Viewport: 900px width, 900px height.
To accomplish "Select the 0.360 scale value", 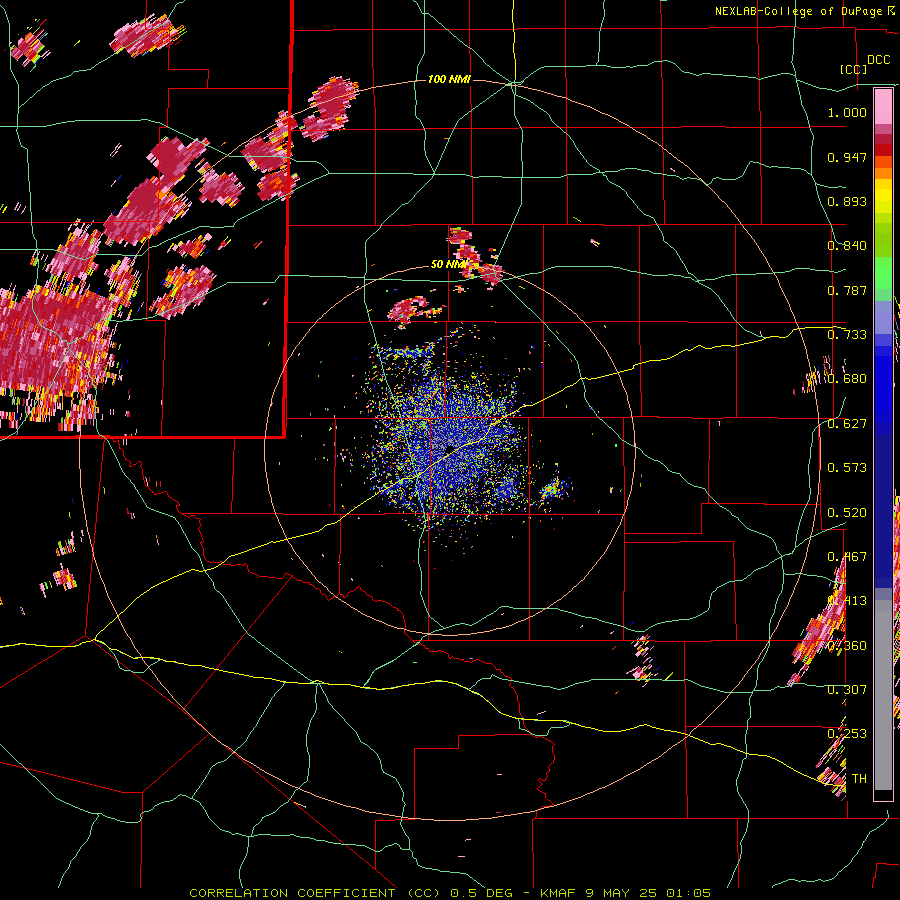I will click(847, 646).
